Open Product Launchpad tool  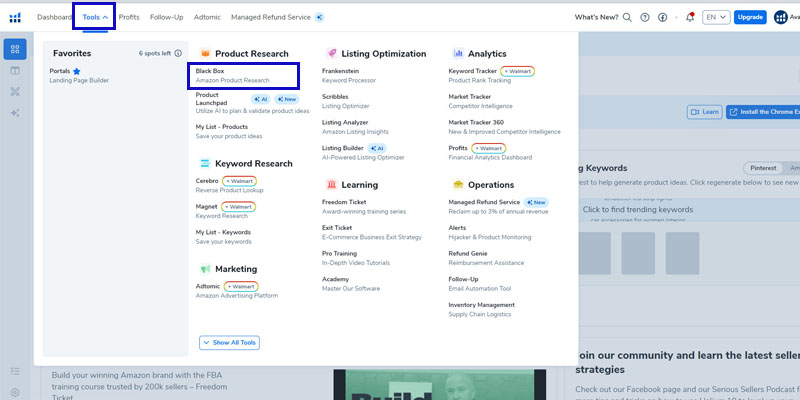pyautogui.click(x=252, y=103)
